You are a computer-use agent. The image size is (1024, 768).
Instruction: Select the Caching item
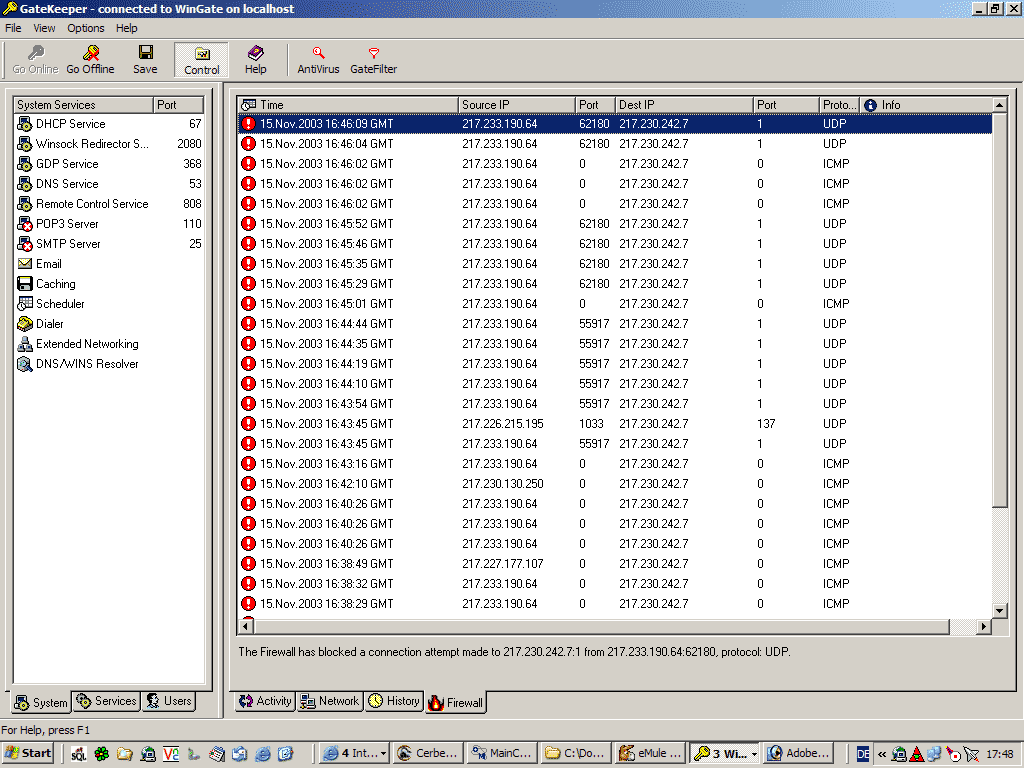point(46,284)
